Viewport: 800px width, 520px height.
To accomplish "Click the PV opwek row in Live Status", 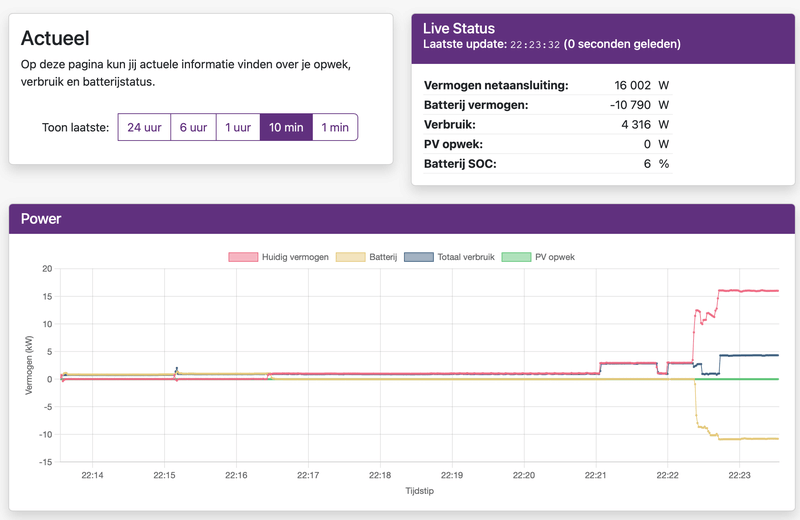I will 456,144.
